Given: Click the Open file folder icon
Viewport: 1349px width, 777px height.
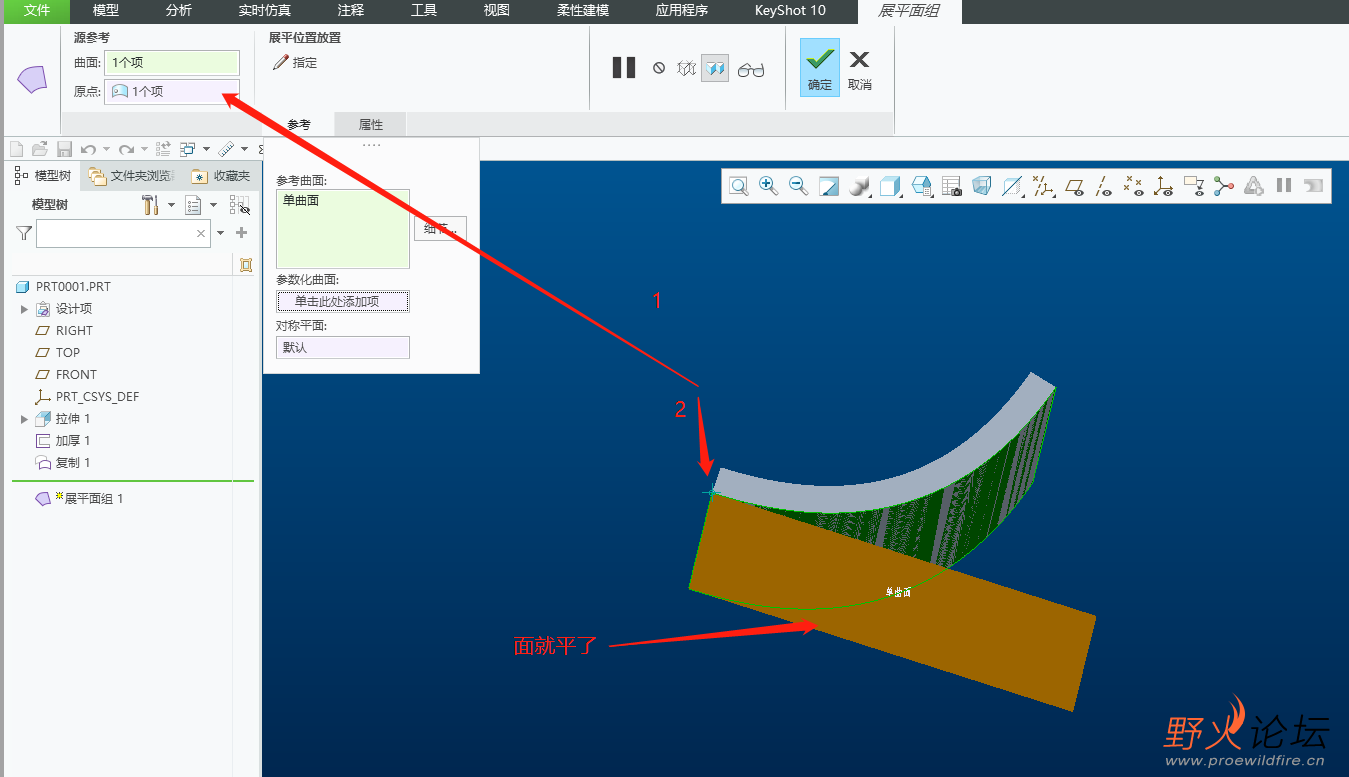Looking at the screenshot, I should click(x=40, y=149).
